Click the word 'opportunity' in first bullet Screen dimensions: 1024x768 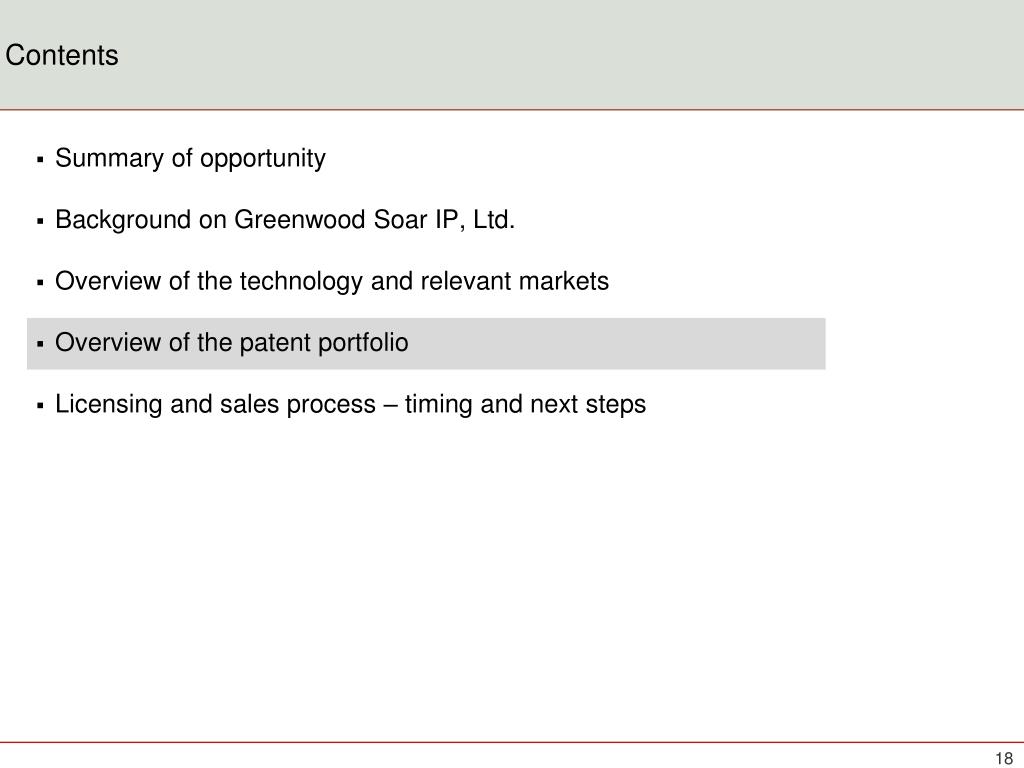(263, 159)
